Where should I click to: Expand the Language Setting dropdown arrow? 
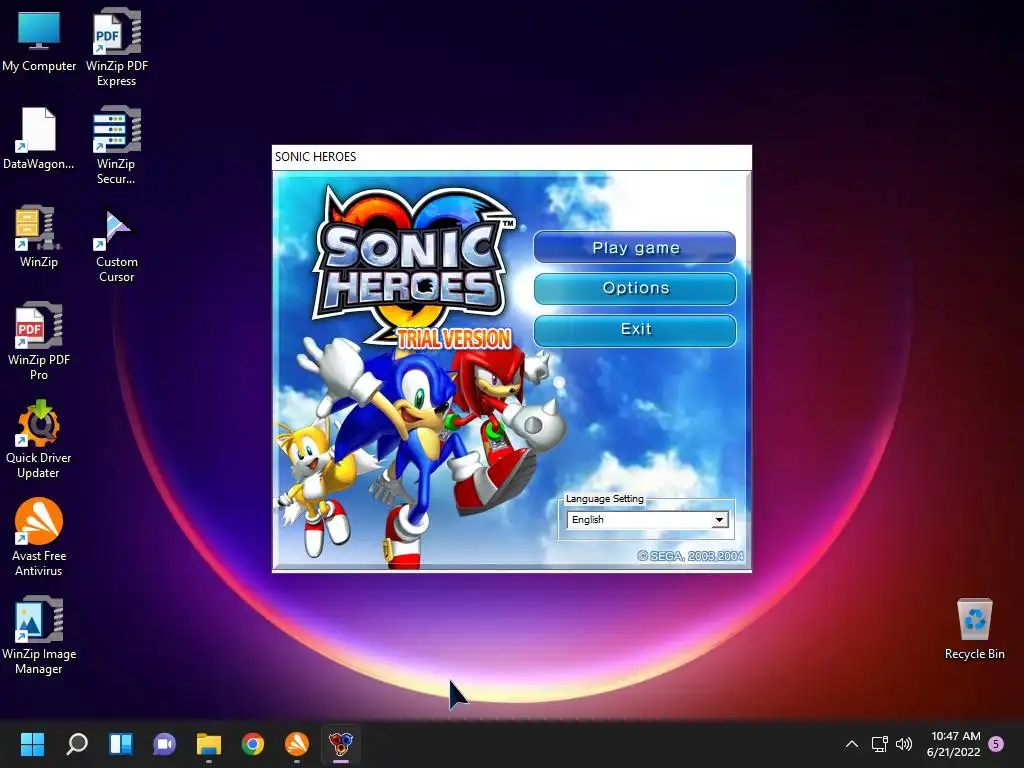719,520
